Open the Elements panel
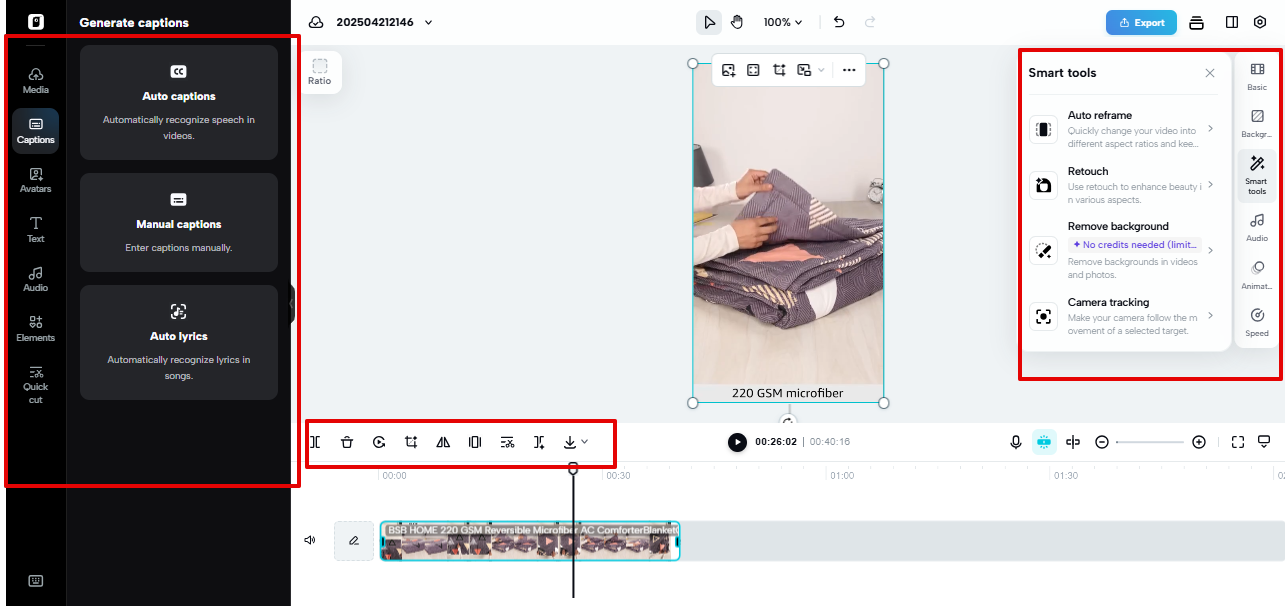Screen dimensions: 1288x606 (x=35, y=329)
